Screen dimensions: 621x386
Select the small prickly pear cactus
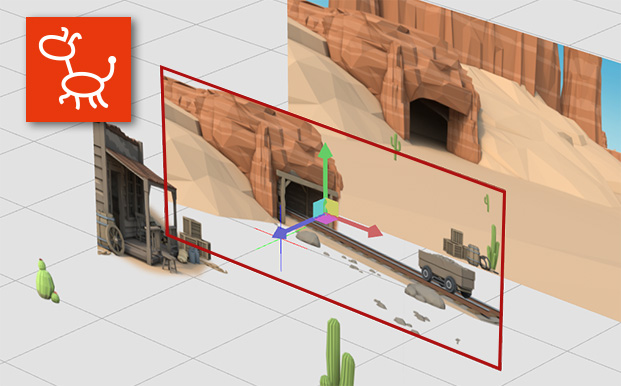pos(47,281)
